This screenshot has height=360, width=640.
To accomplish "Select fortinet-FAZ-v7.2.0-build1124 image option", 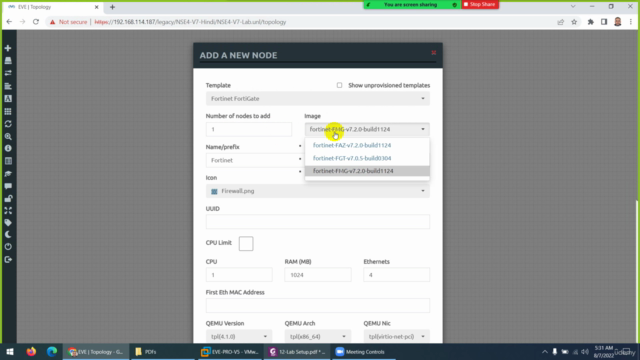I will click(367, 145).
